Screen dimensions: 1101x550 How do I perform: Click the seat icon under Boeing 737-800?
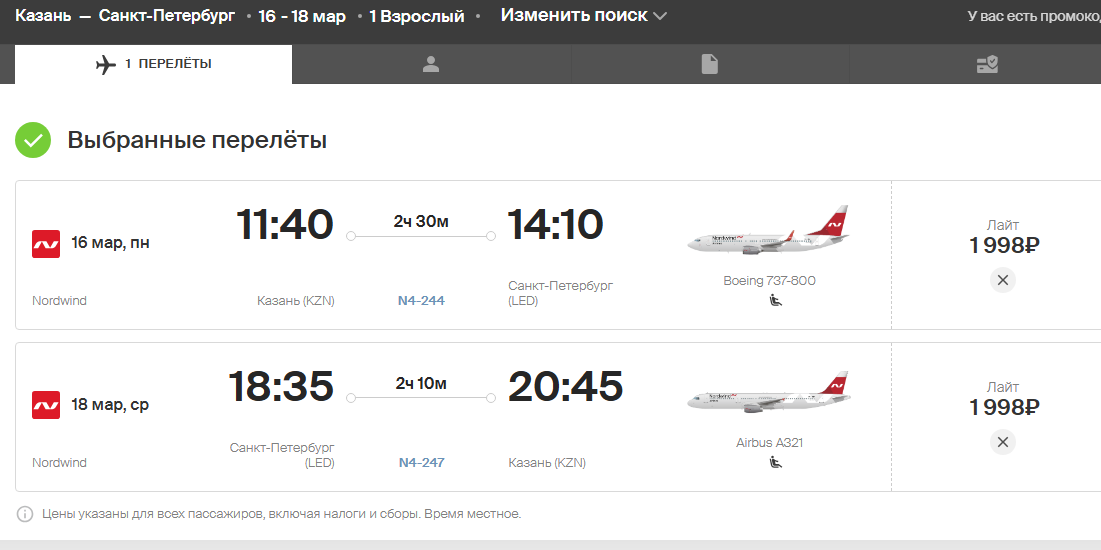[x=776, y=300]
